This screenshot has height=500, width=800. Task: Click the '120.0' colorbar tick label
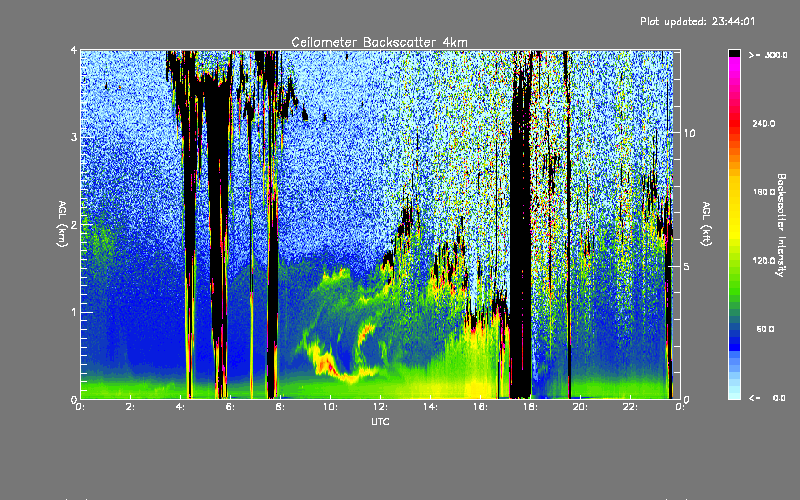point(764,261)
